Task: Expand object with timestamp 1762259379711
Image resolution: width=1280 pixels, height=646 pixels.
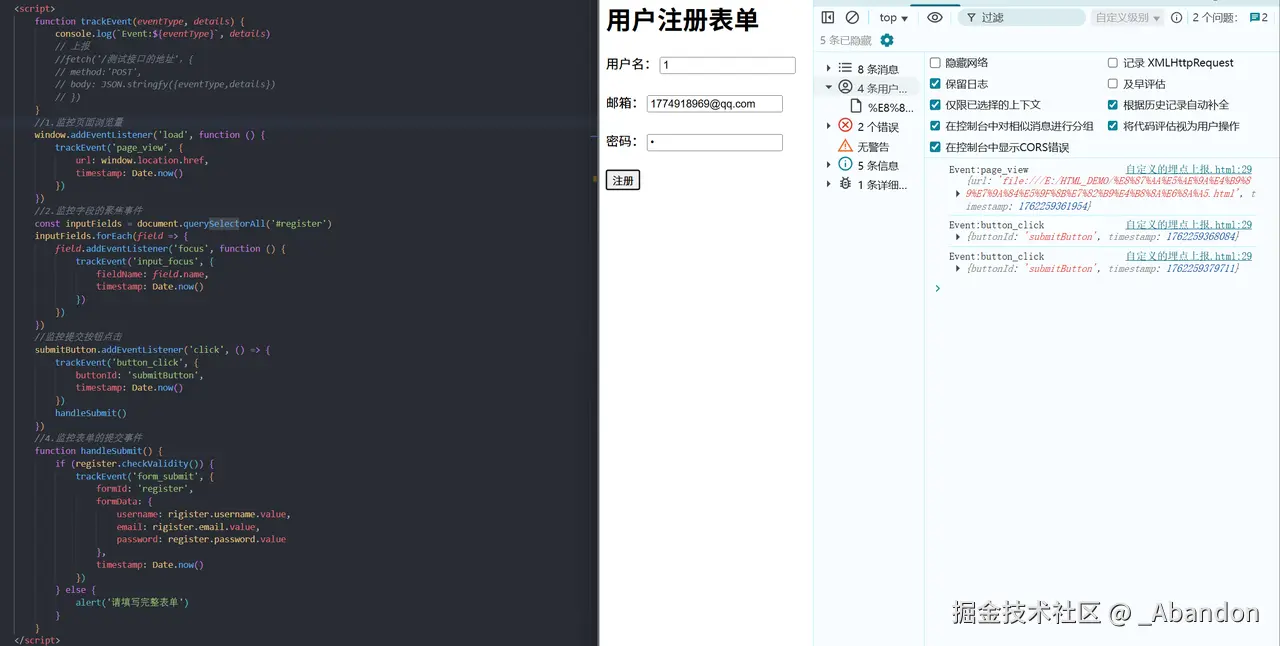Action: coord(960,268)
